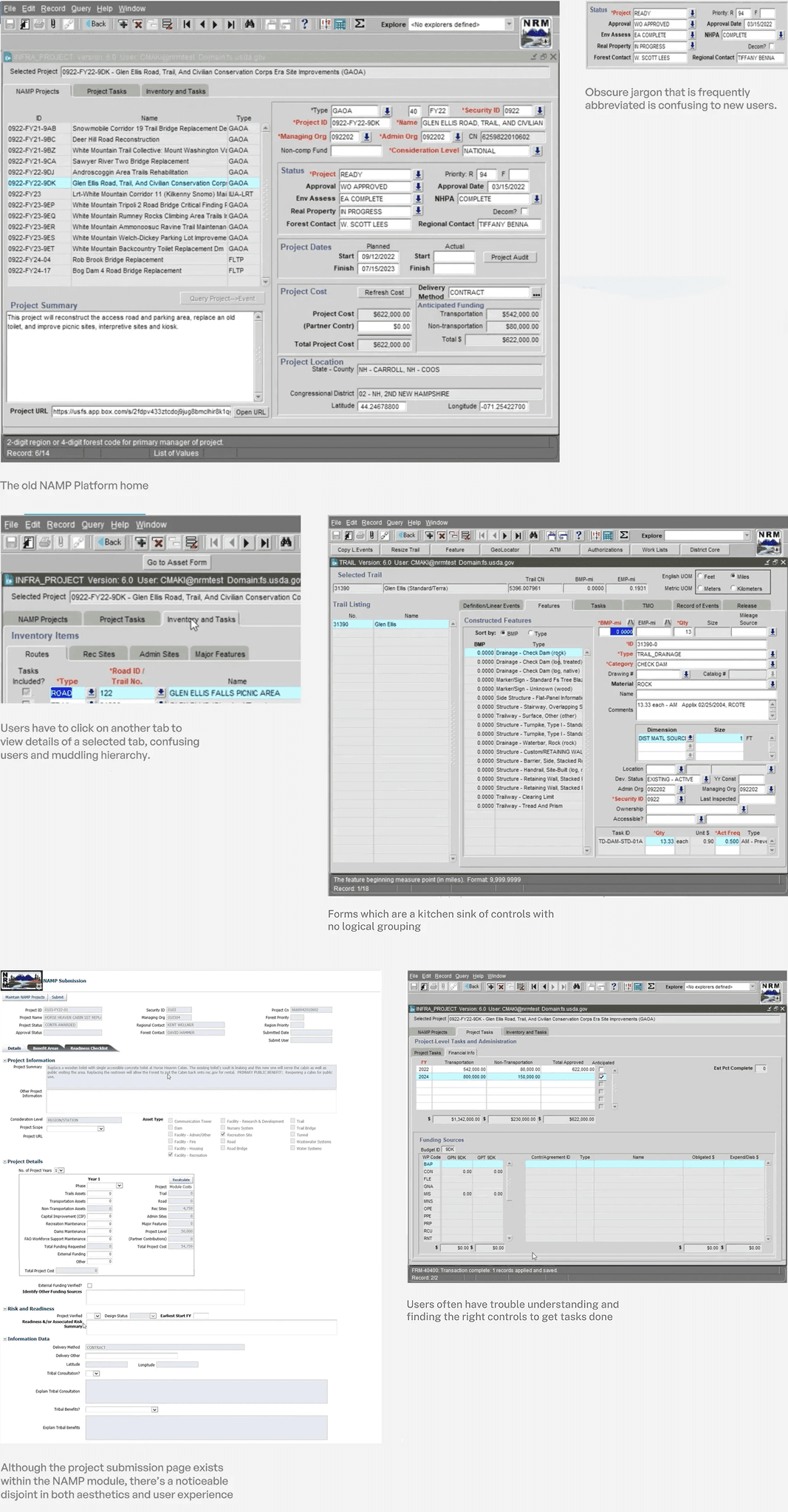Click binoculars Find icon in NAMP home toolbar
788x1512 pixels.
(250, 24)
